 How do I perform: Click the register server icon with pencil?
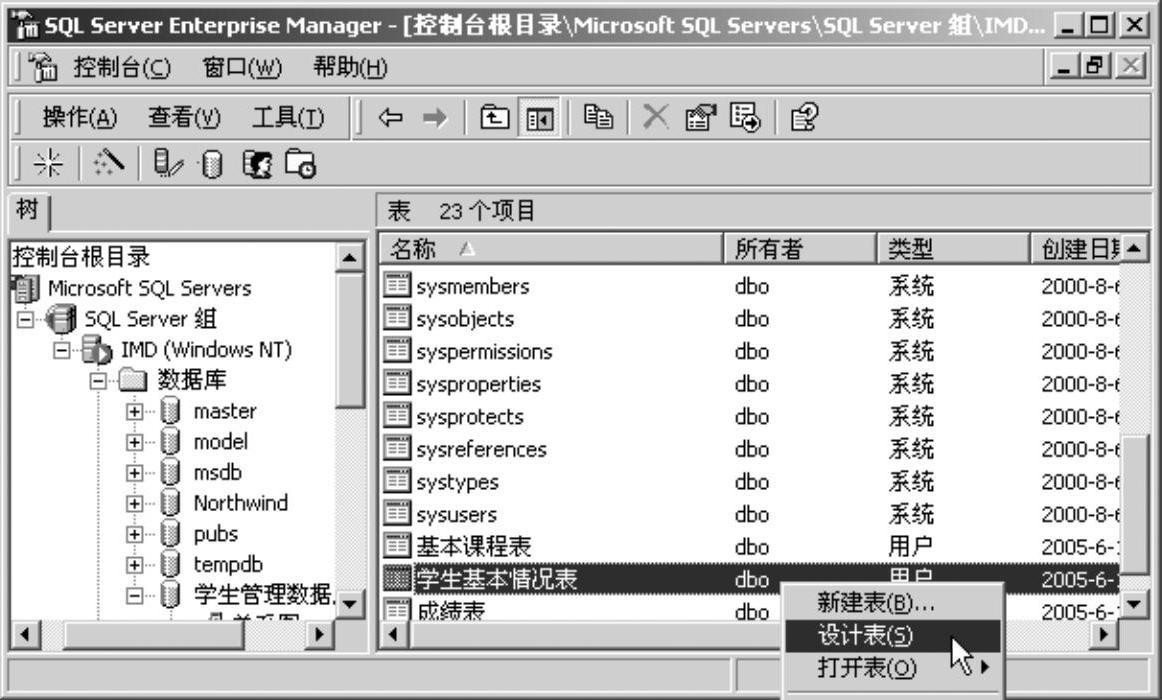167,163
